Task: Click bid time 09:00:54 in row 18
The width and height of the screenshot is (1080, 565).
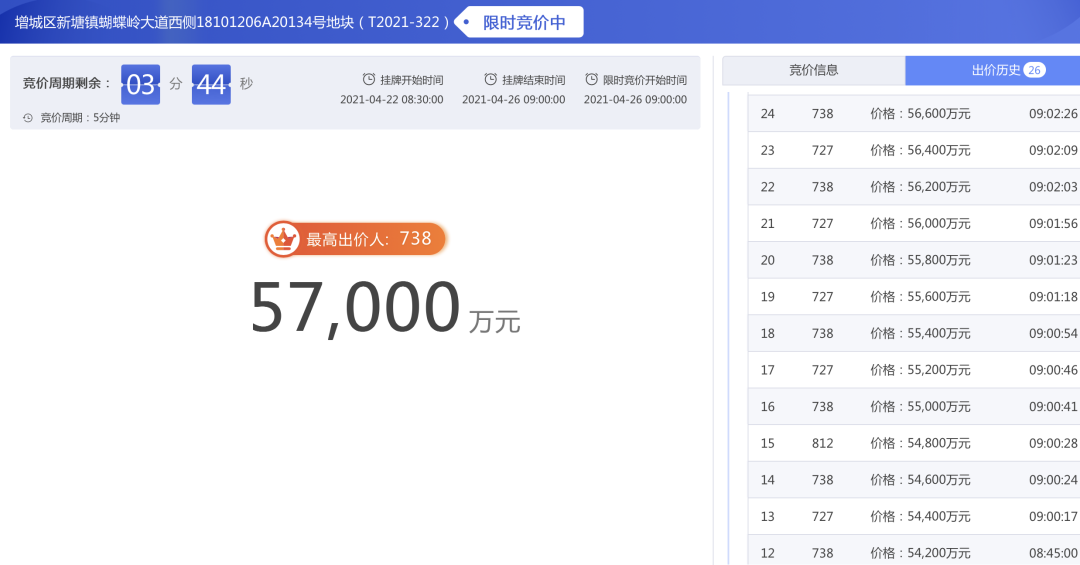Action: pyautogui.click(x=1053, y=333)
